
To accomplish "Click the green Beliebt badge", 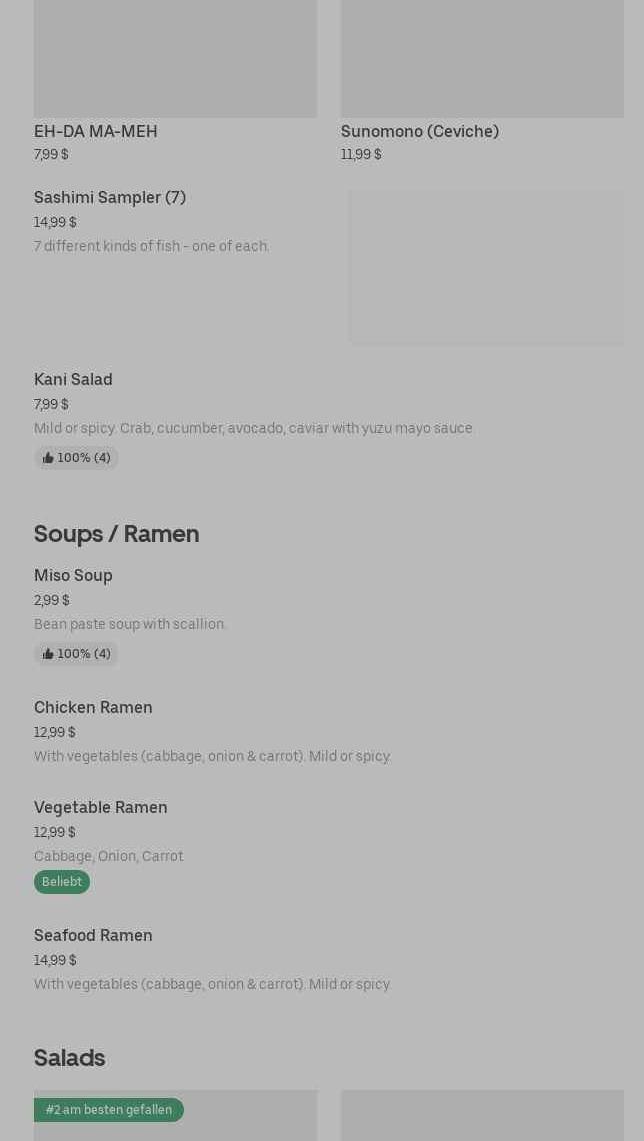I will point(62,882).
